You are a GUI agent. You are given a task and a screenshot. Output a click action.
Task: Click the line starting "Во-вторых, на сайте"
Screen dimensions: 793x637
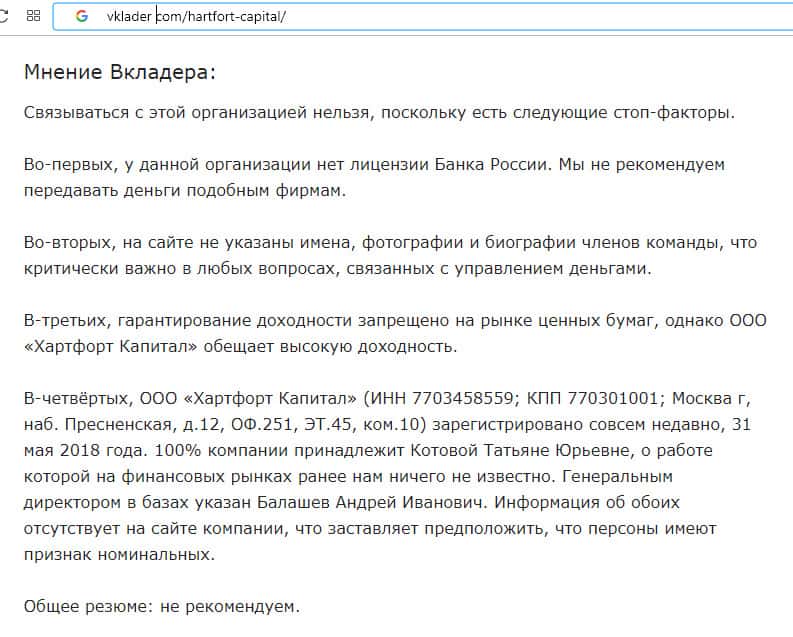390,243
